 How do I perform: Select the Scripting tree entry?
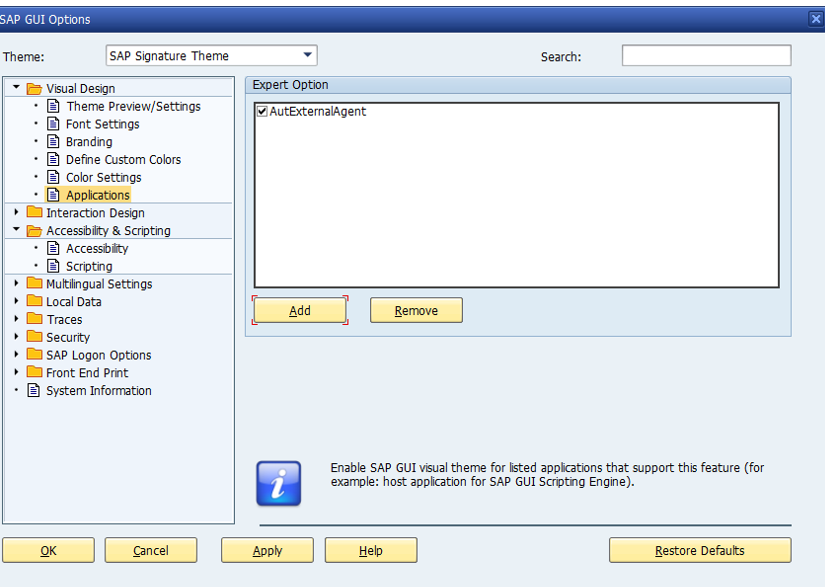(x=89, y=266)
